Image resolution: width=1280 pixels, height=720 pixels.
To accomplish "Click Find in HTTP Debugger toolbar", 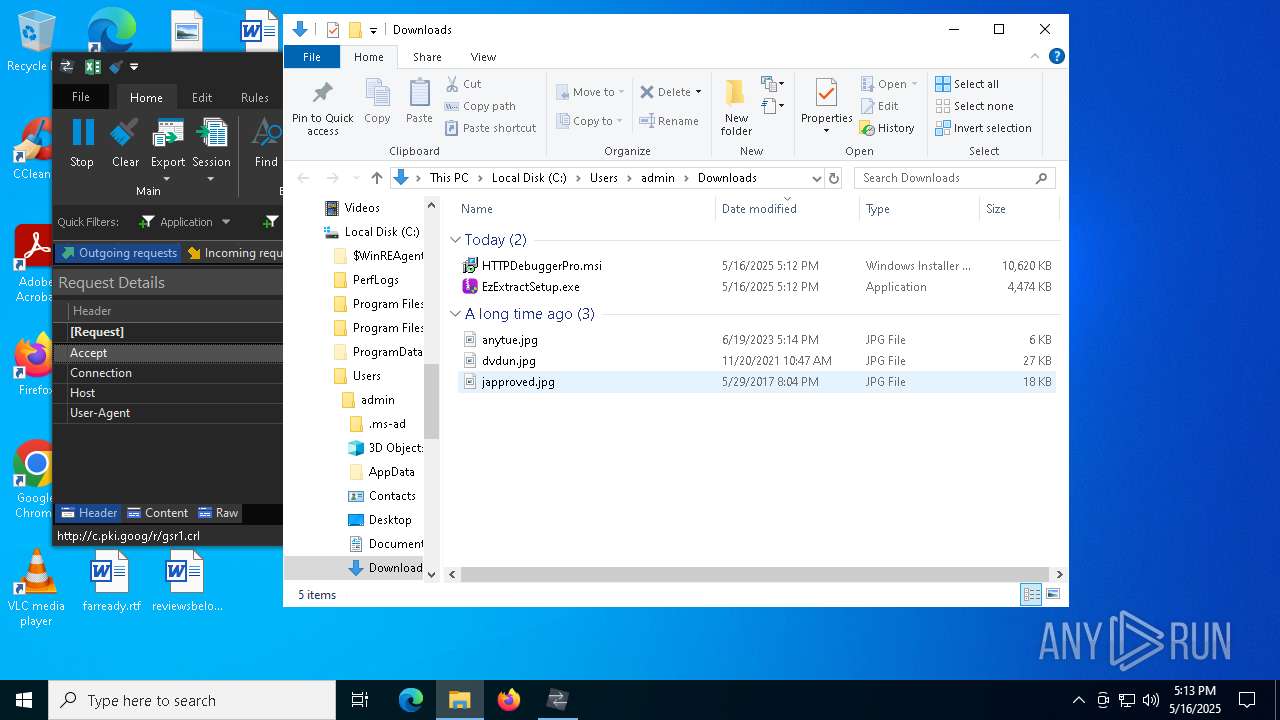I will click(266, 143).
